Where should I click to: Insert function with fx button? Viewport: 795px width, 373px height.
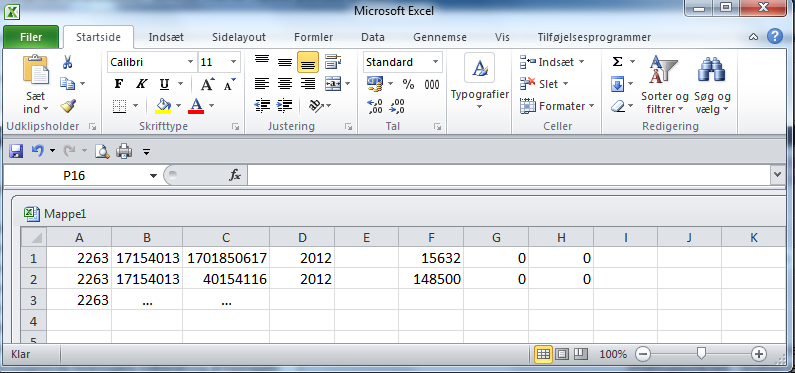coord(235,176)
